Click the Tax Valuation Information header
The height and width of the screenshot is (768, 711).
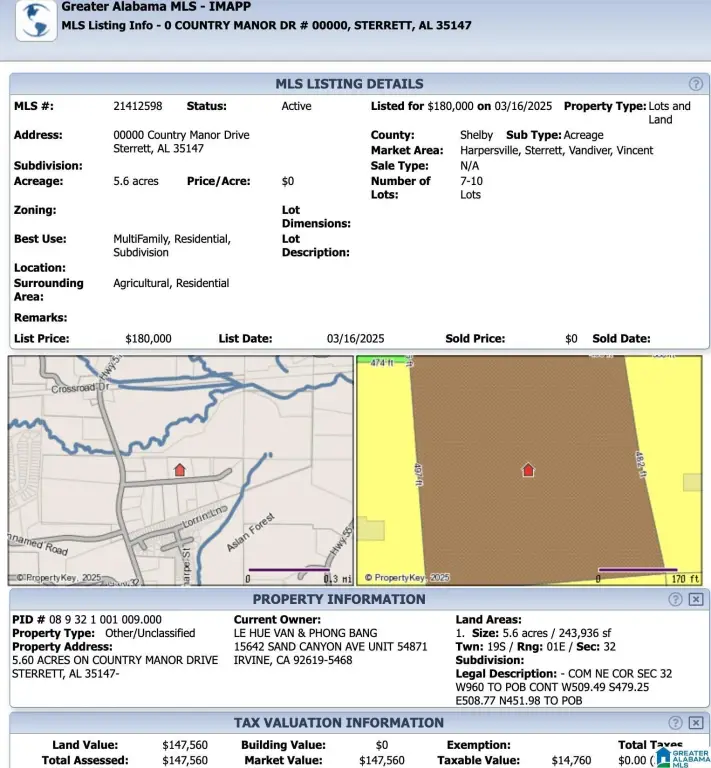338,722
